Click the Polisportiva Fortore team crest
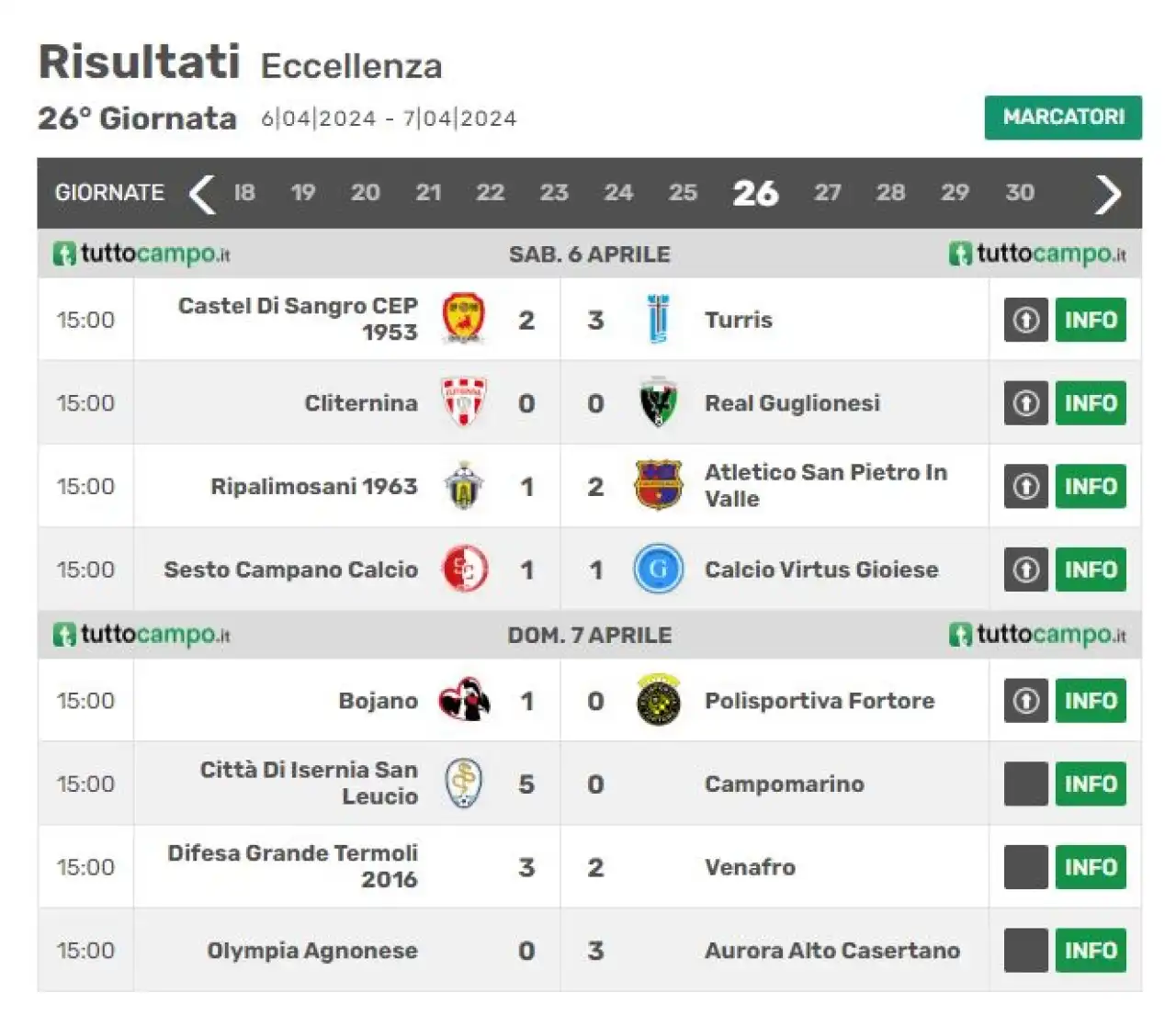1176x1015 pixels. pyautogui.click(x=658, y=700)
